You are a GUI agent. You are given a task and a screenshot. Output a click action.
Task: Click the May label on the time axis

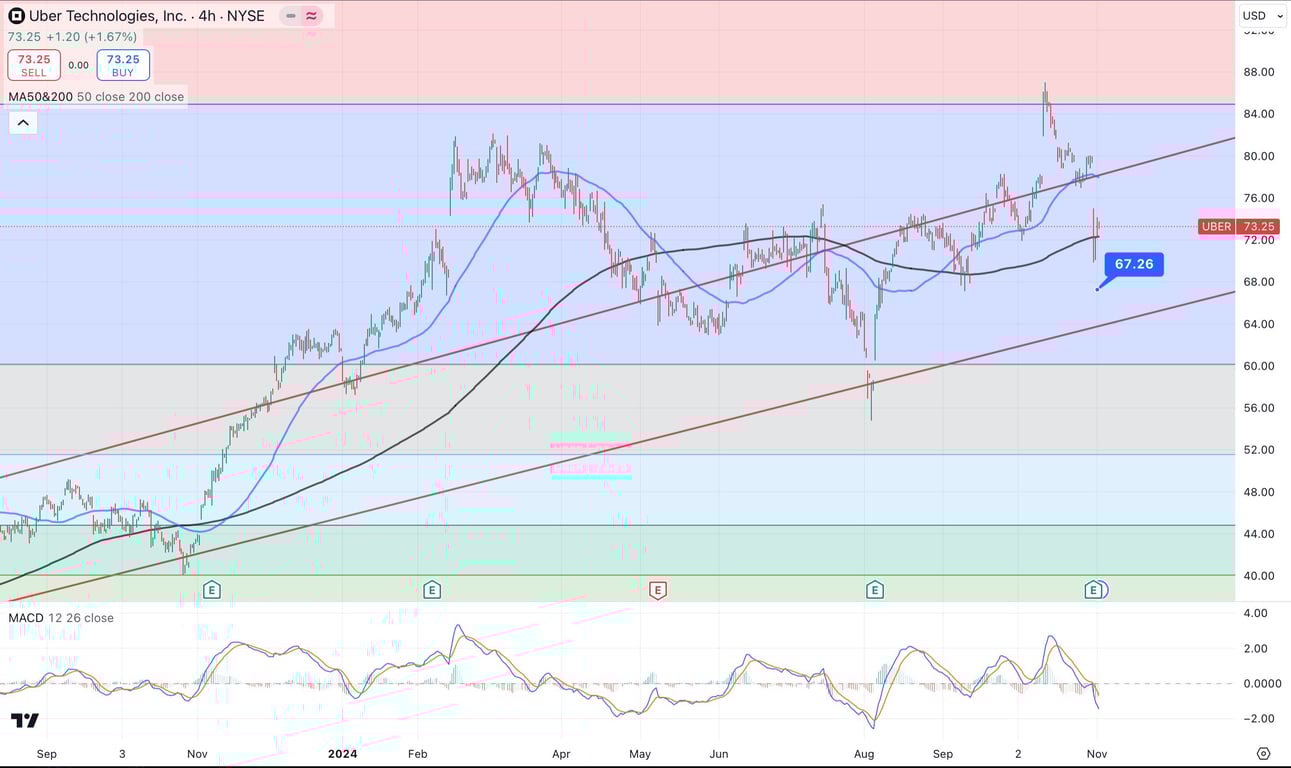pyautogui.click(x=640, y=753)
